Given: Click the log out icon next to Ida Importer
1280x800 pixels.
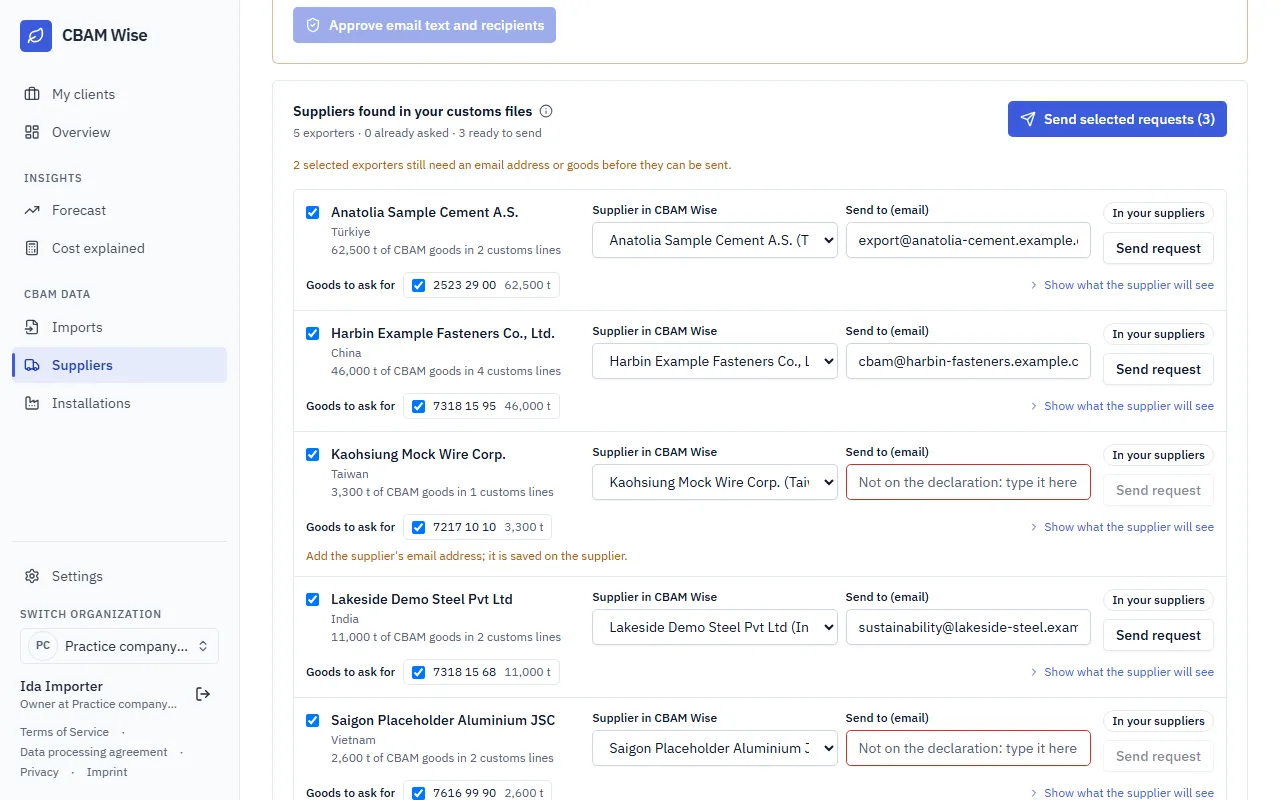Looking at the screenshot, I should [x=203, y=694].
